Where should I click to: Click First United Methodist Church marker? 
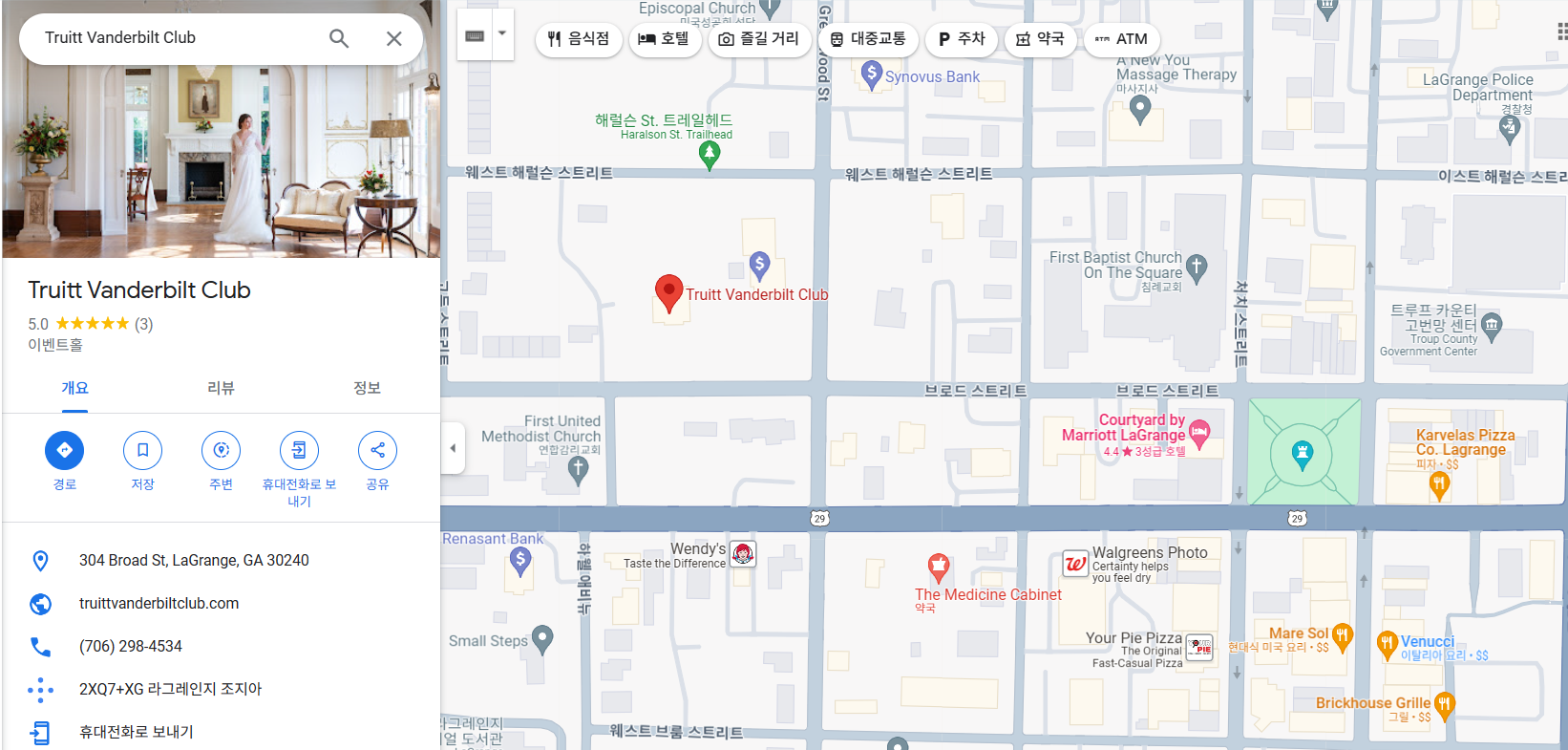[x=578, y=469]
